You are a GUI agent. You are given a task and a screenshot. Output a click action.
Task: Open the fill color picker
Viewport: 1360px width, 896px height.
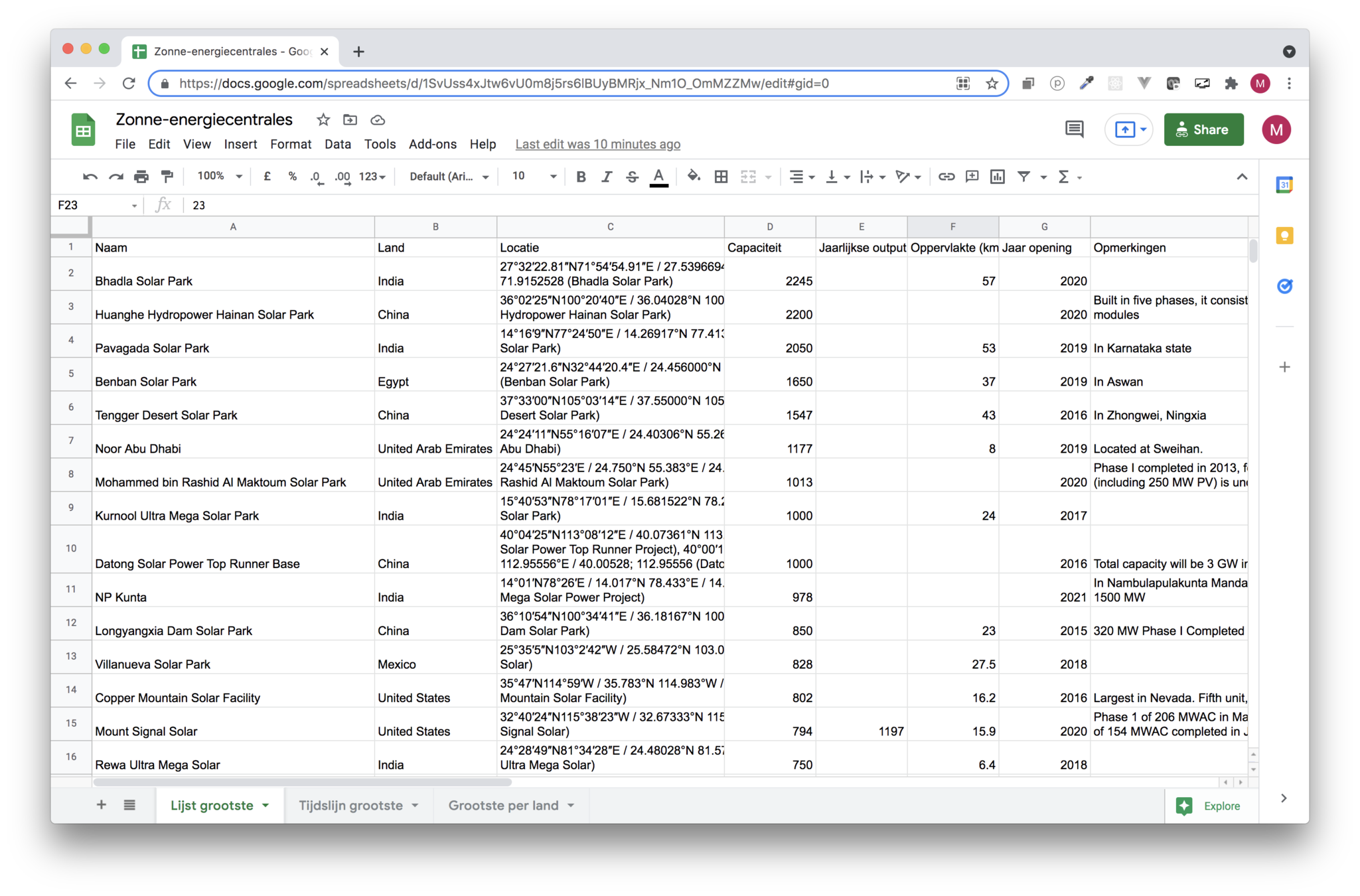pyautogui.click(x=694, y=177)
